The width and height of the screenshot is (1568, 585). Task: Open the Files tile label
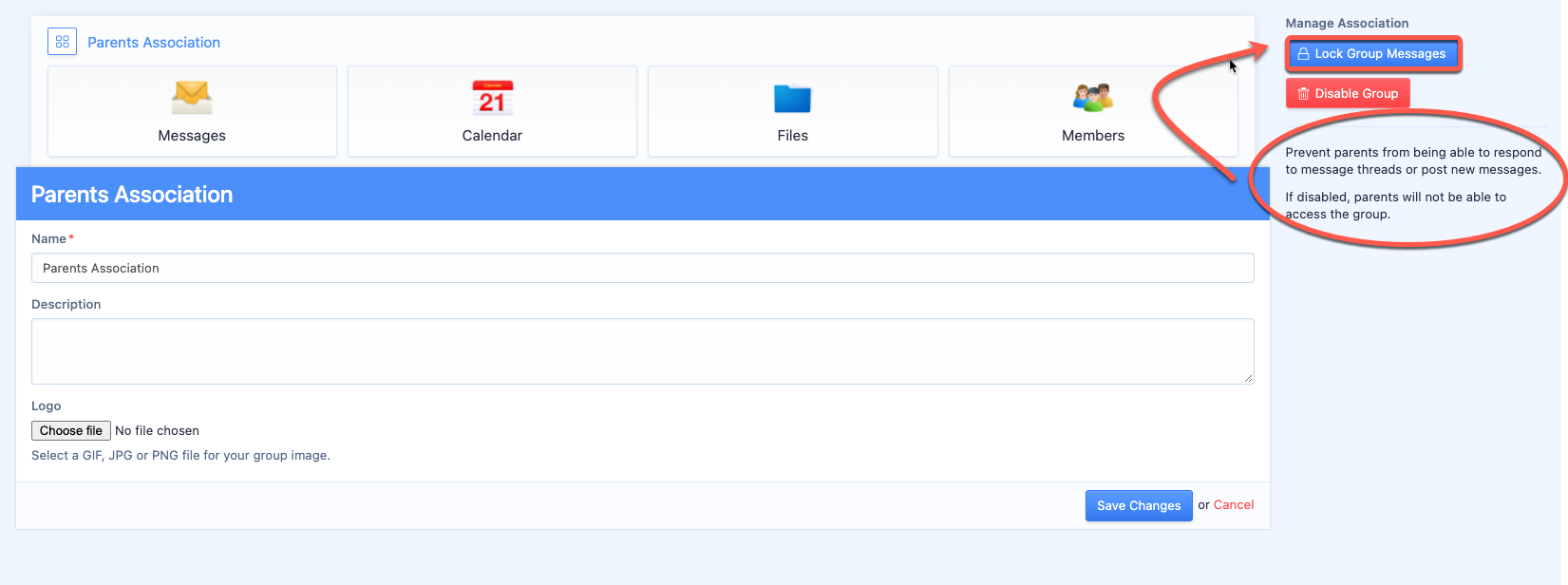click(x=792, y=136)
